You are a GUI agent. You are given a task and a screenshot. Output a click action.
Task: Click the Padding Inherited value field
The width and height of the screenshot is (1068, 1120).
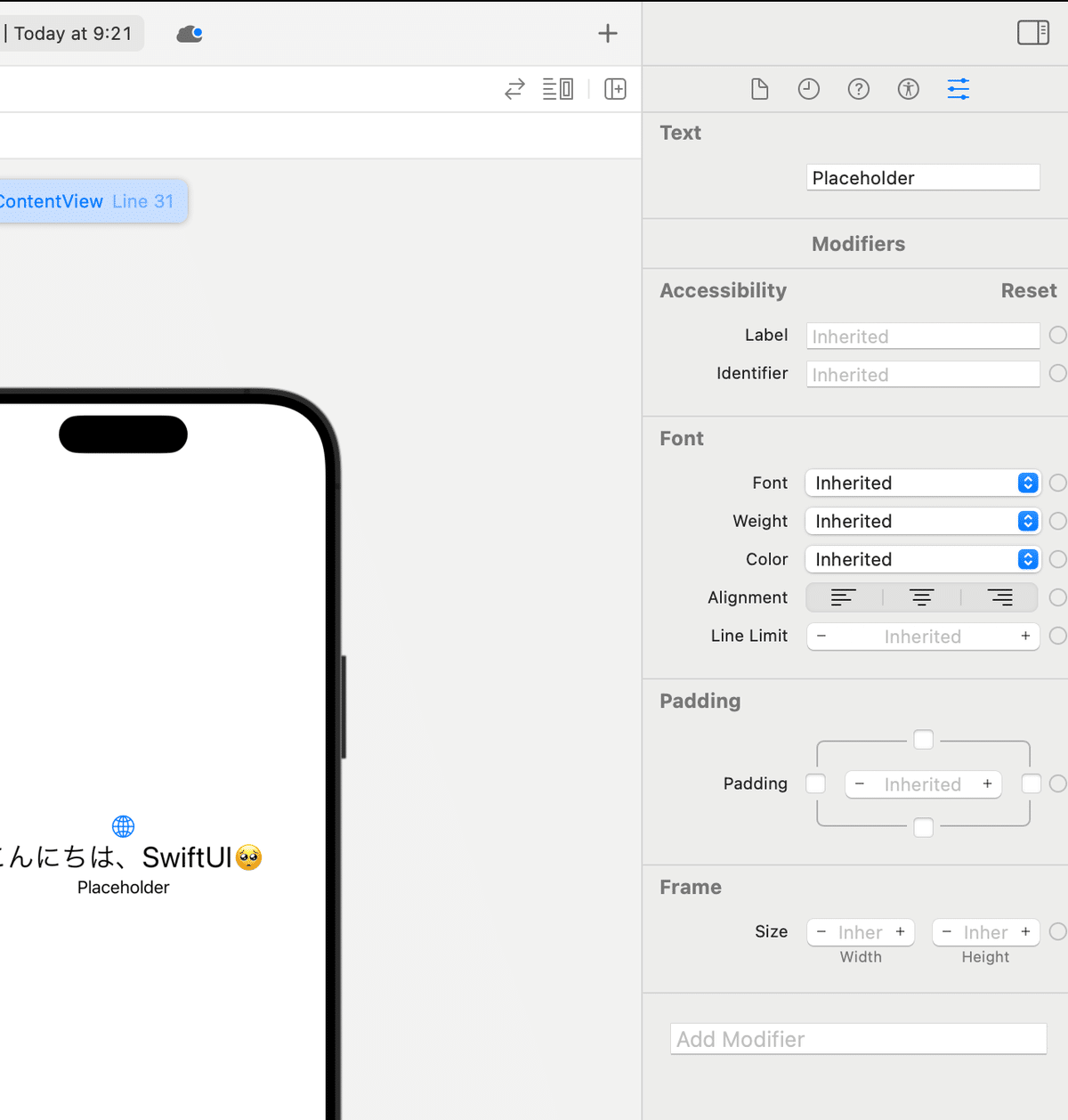(923, 784)
